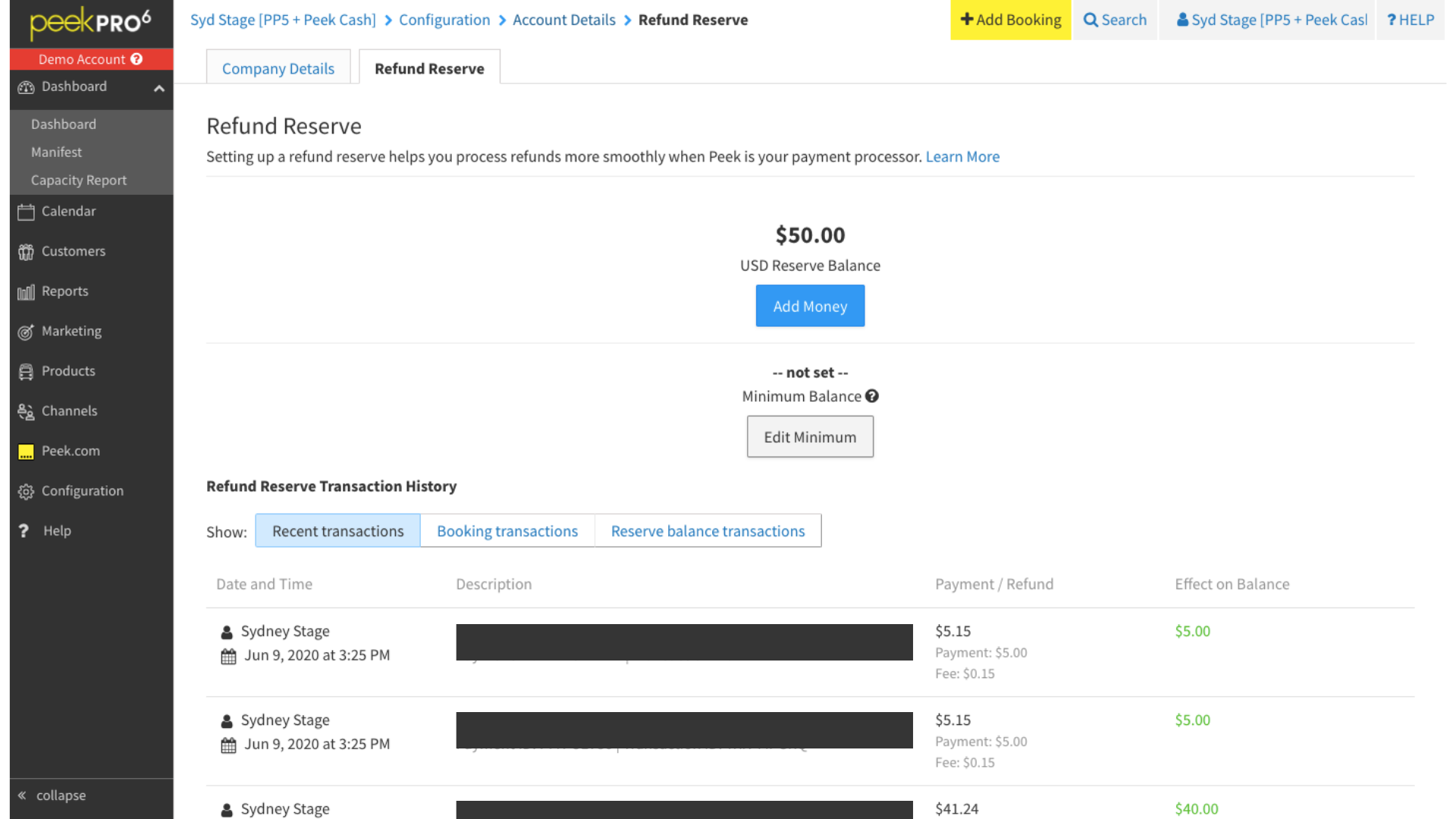Collapse the Dashboard submenu chevron
Screen dimensions: 1456x819
tap(159, 88)
